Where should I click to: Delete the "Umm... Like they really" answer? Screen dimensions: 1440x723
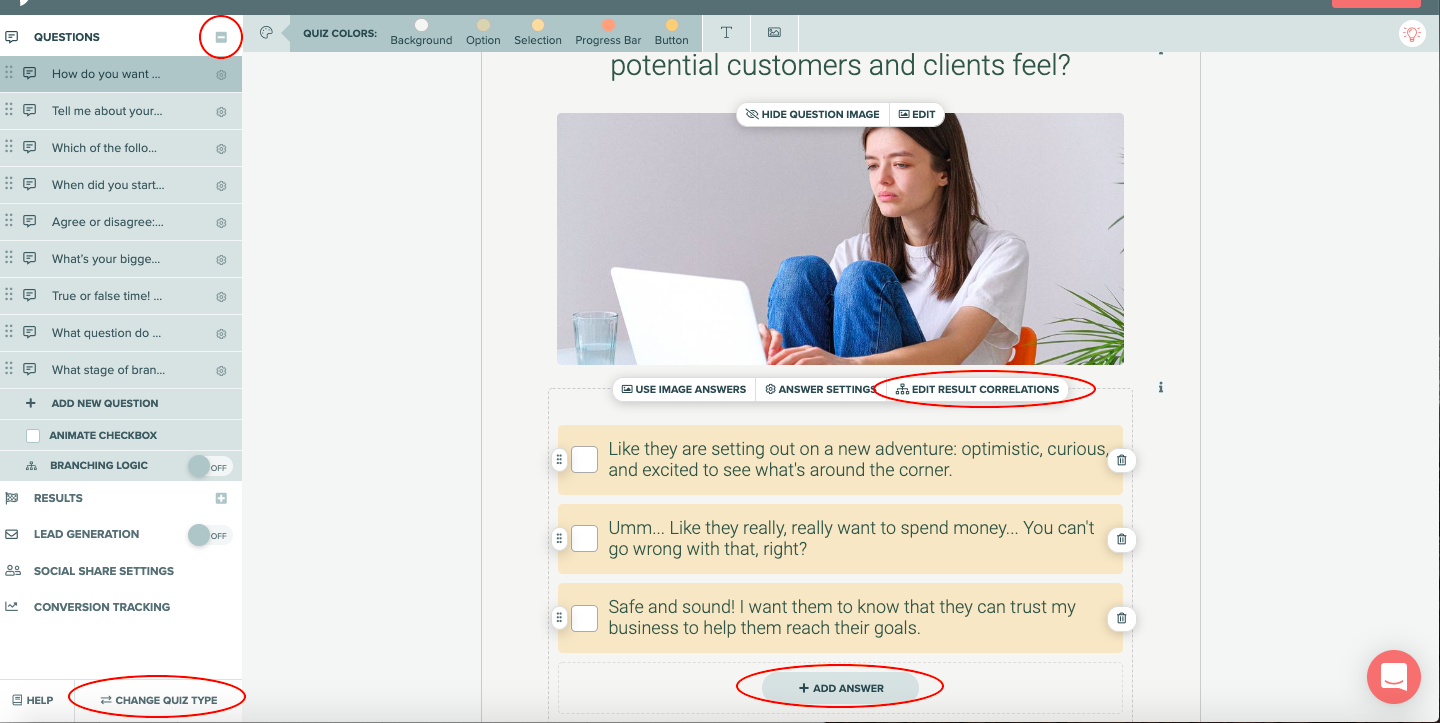tap(1121, 539)
